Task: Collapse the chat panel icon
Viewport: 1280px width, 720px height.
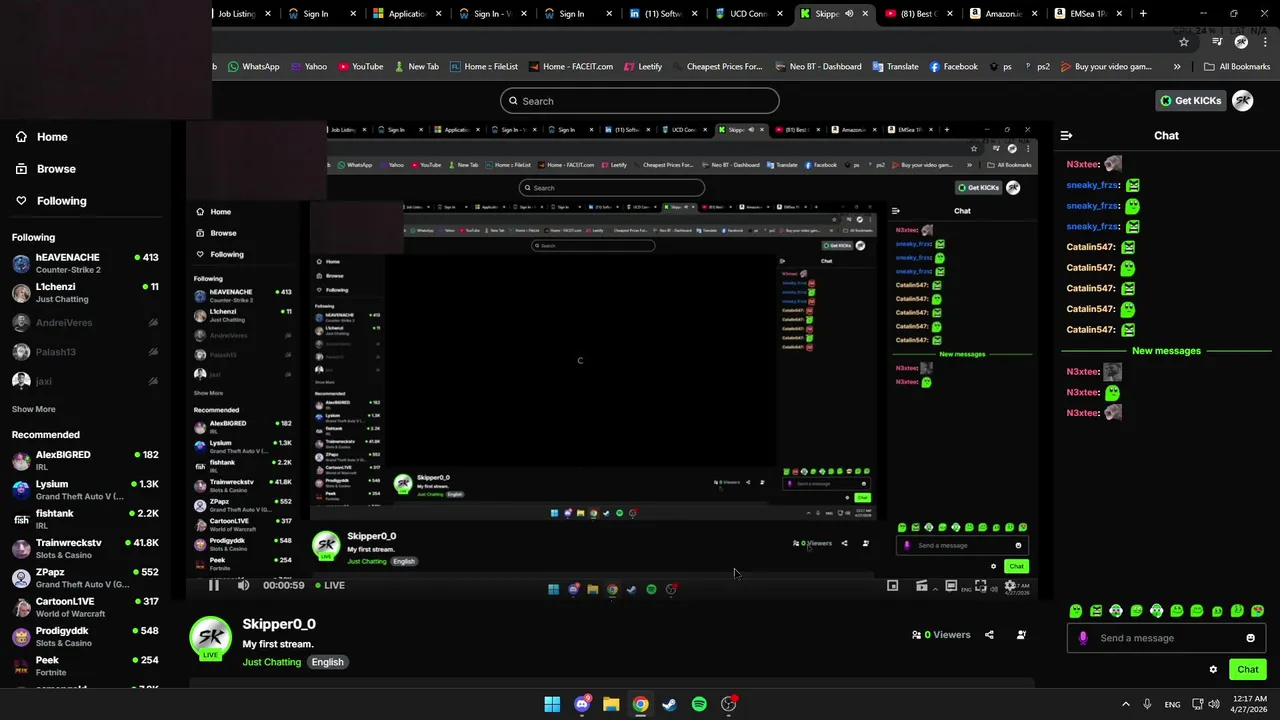Action: tap(1066, 135)
